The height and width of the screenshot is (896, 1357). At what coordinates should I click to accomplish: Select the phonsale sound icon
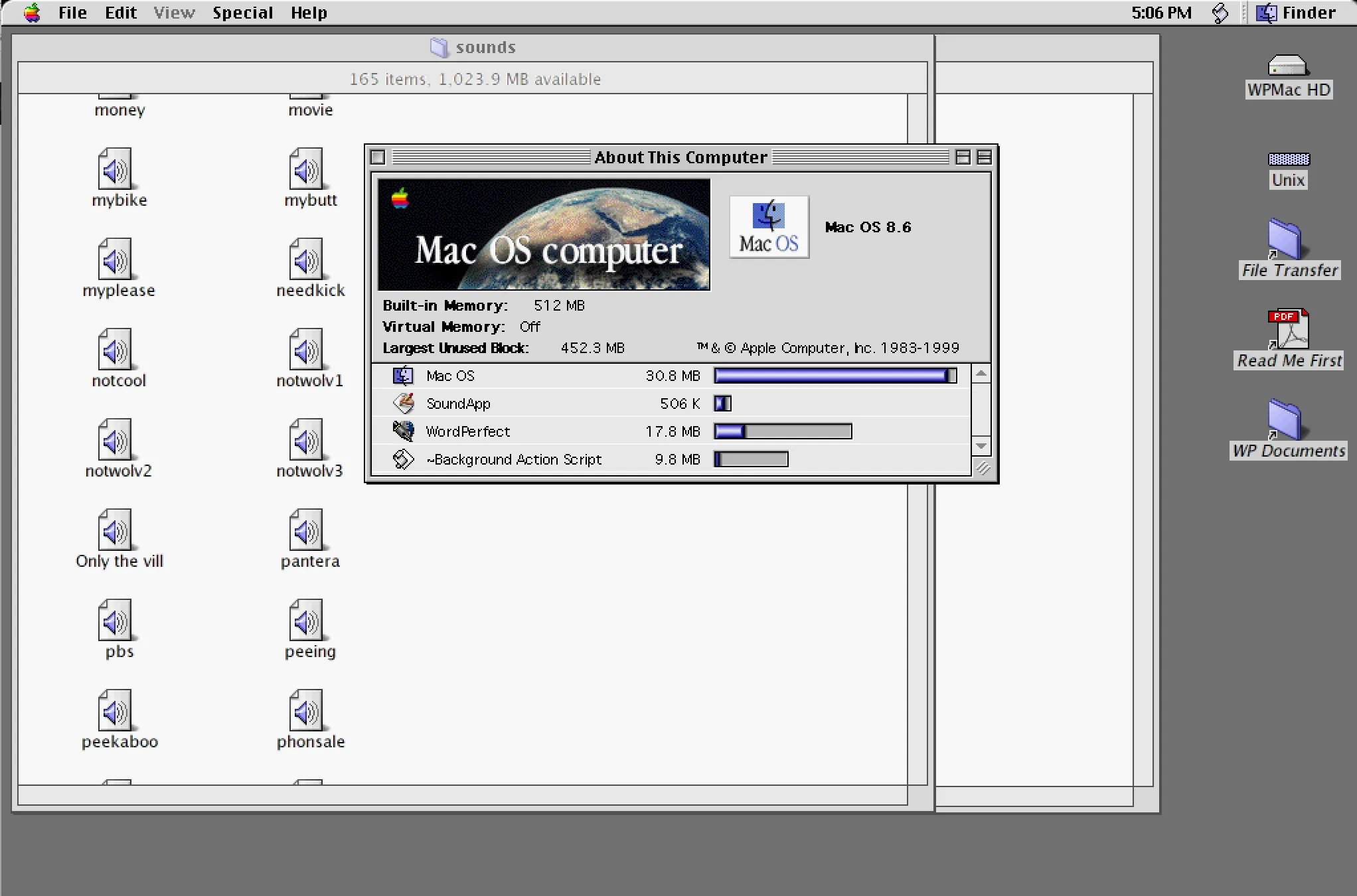coord(306,710)
